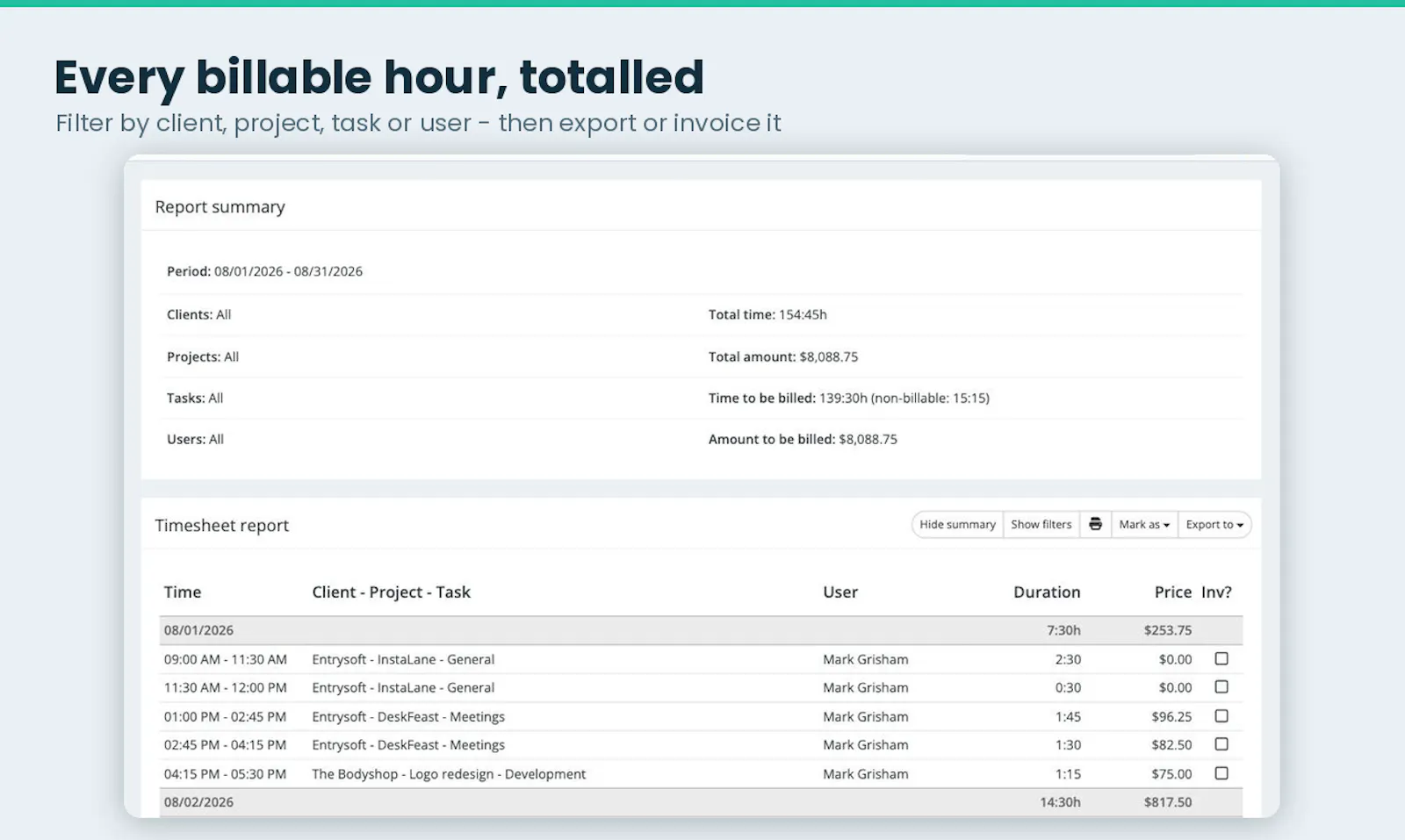The height and width of the screenshot is (840, 1405).
Task: Show filters for the timesheet report
Action: tap(1041, 524)
